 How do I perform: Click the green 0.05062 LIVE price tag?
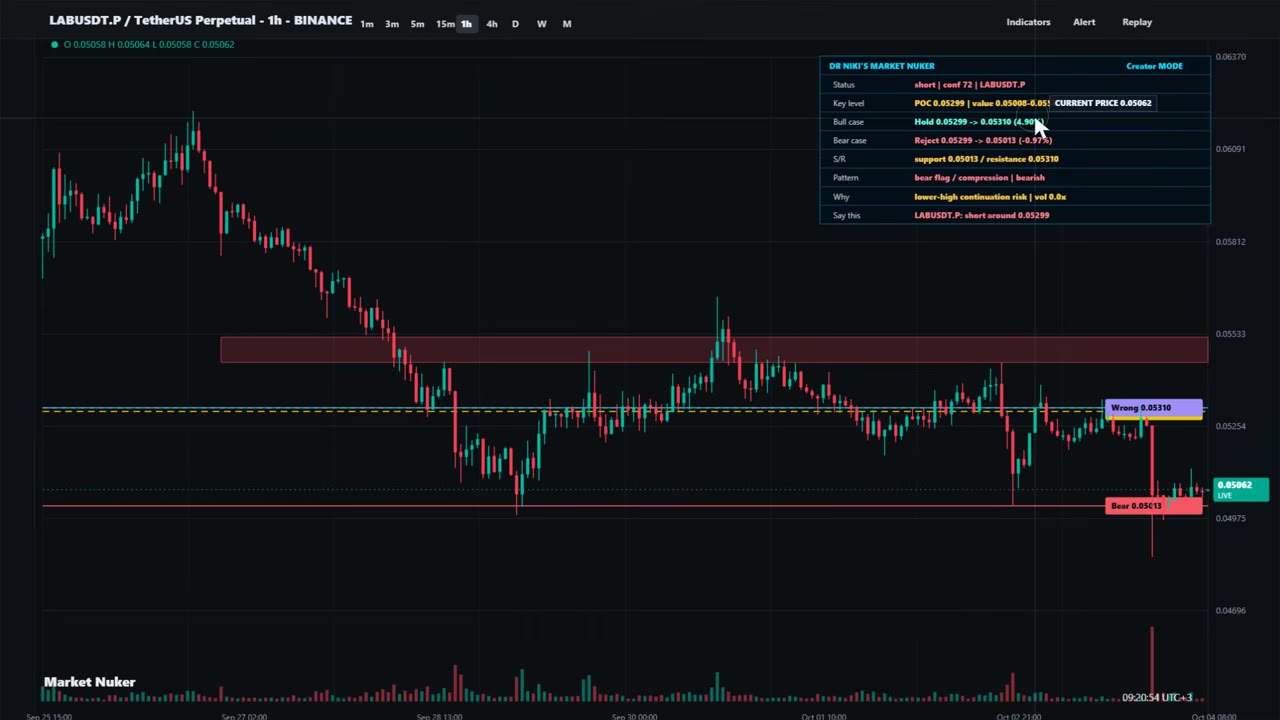(x=1241, y=489)
